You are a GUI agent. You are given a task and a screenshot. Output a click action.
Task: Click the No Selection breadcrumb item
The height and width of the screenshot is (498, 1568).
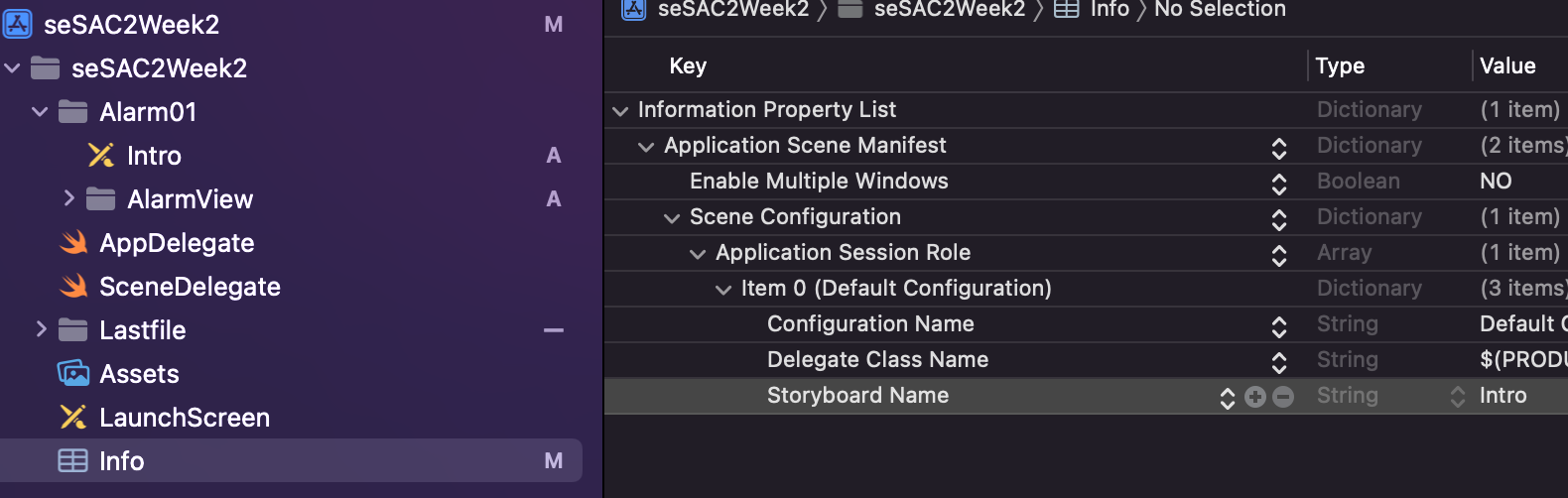1220,10
